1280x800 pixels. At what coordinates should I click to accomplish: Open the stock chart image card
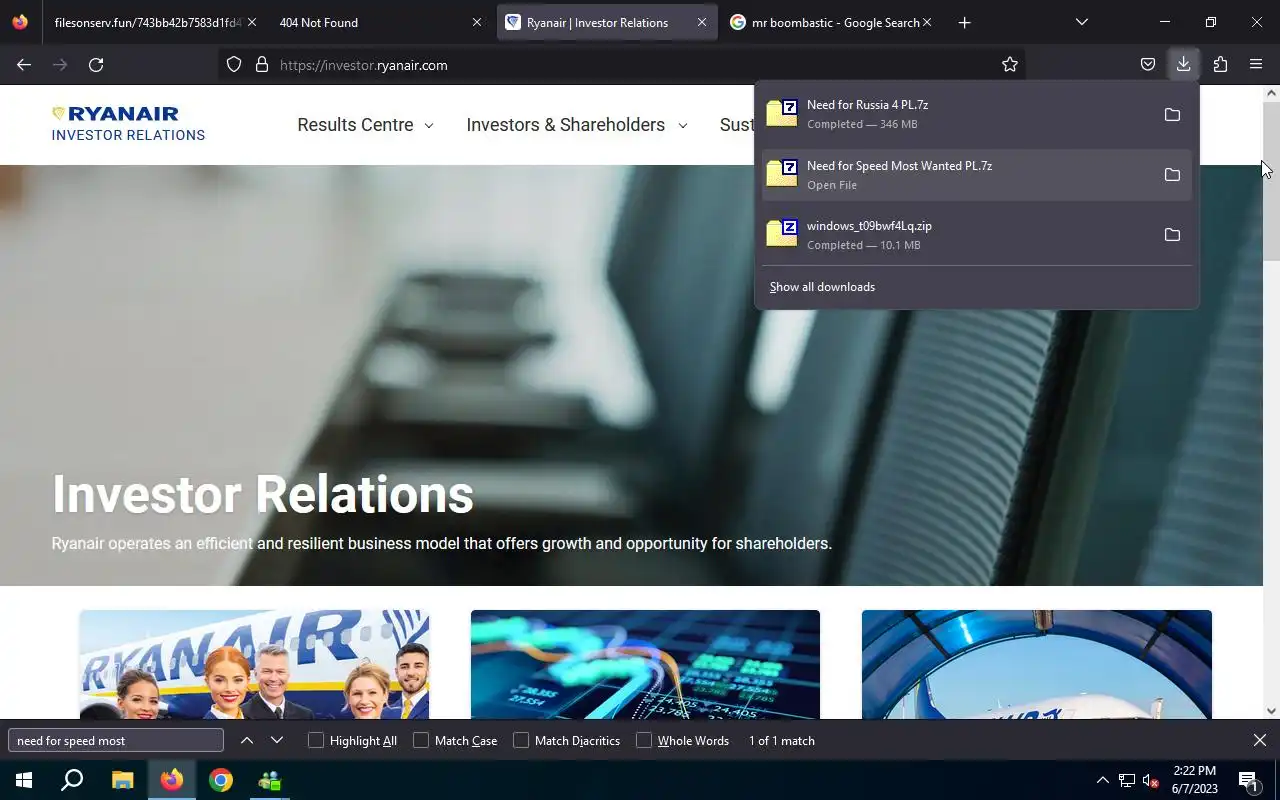click(645, 664)
